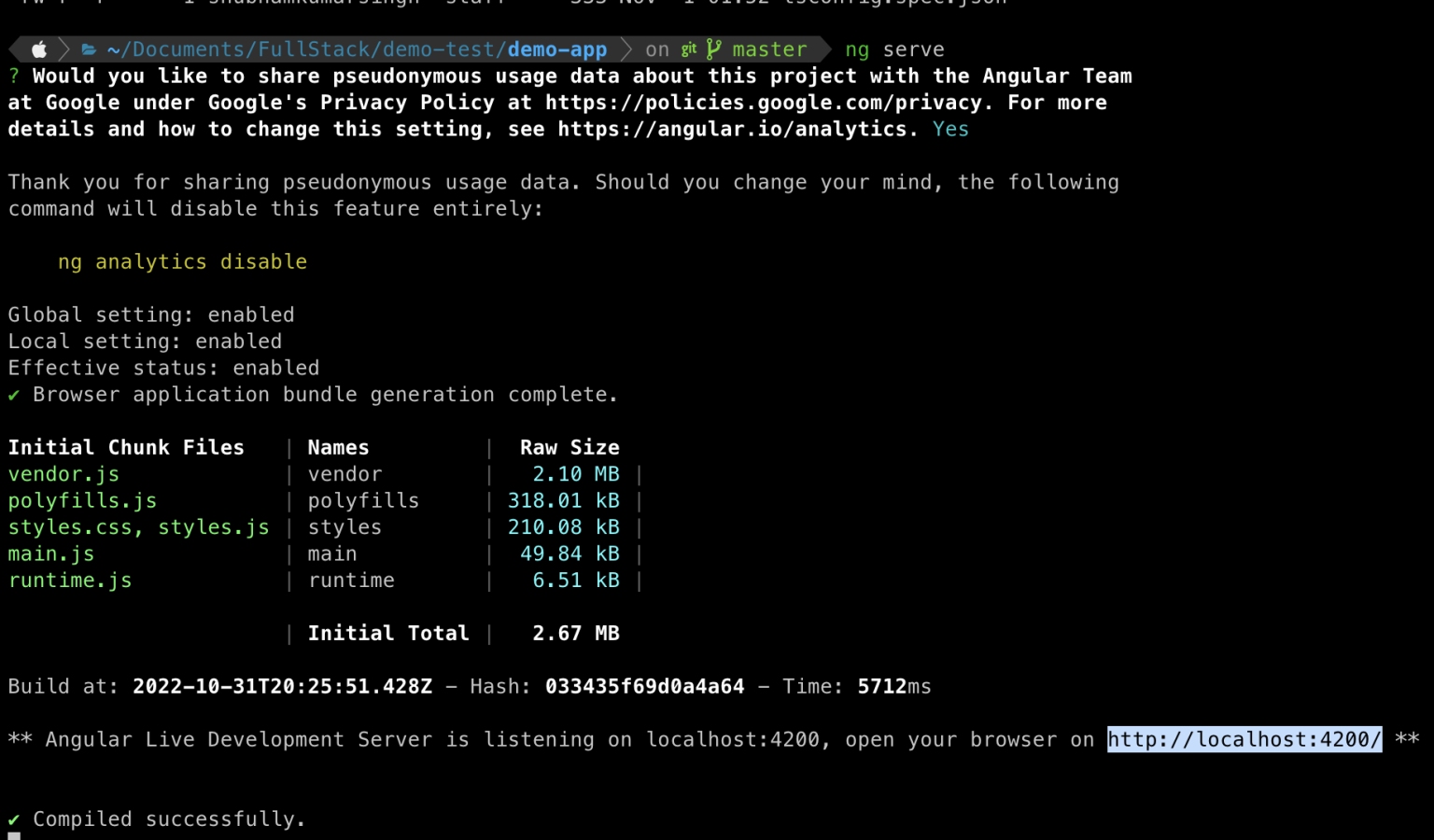
Task: Open the https://angular.io/analytics link
Action: (x=732, y=129)
